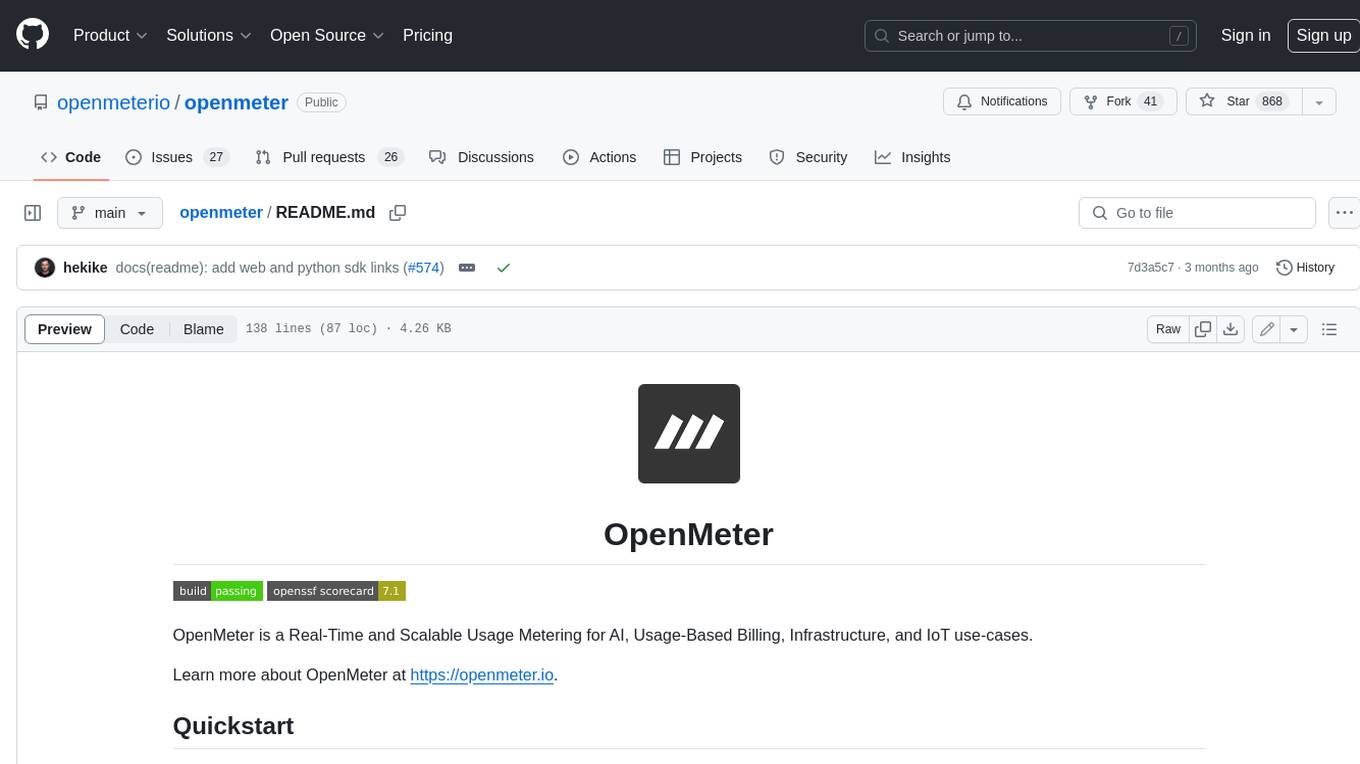Open the build passing badge
Image resolution: width=1360 pixels, height=764 pixels.
(218, 591)
